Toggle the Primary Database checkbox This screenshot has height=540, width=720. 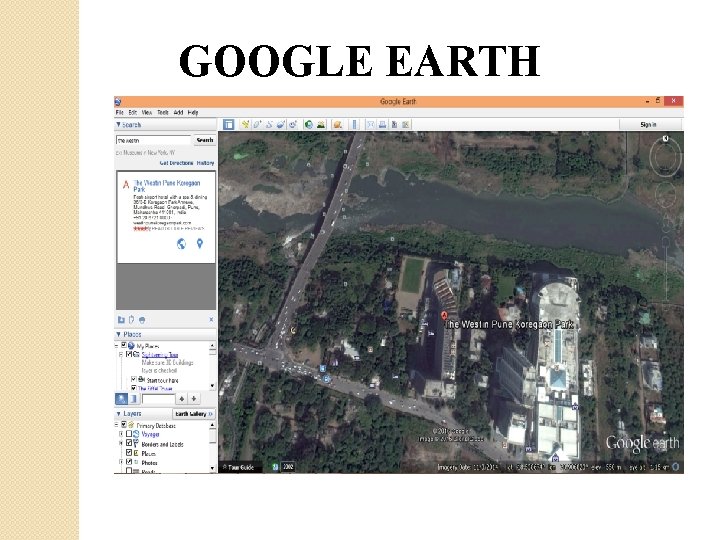[124, 425]
